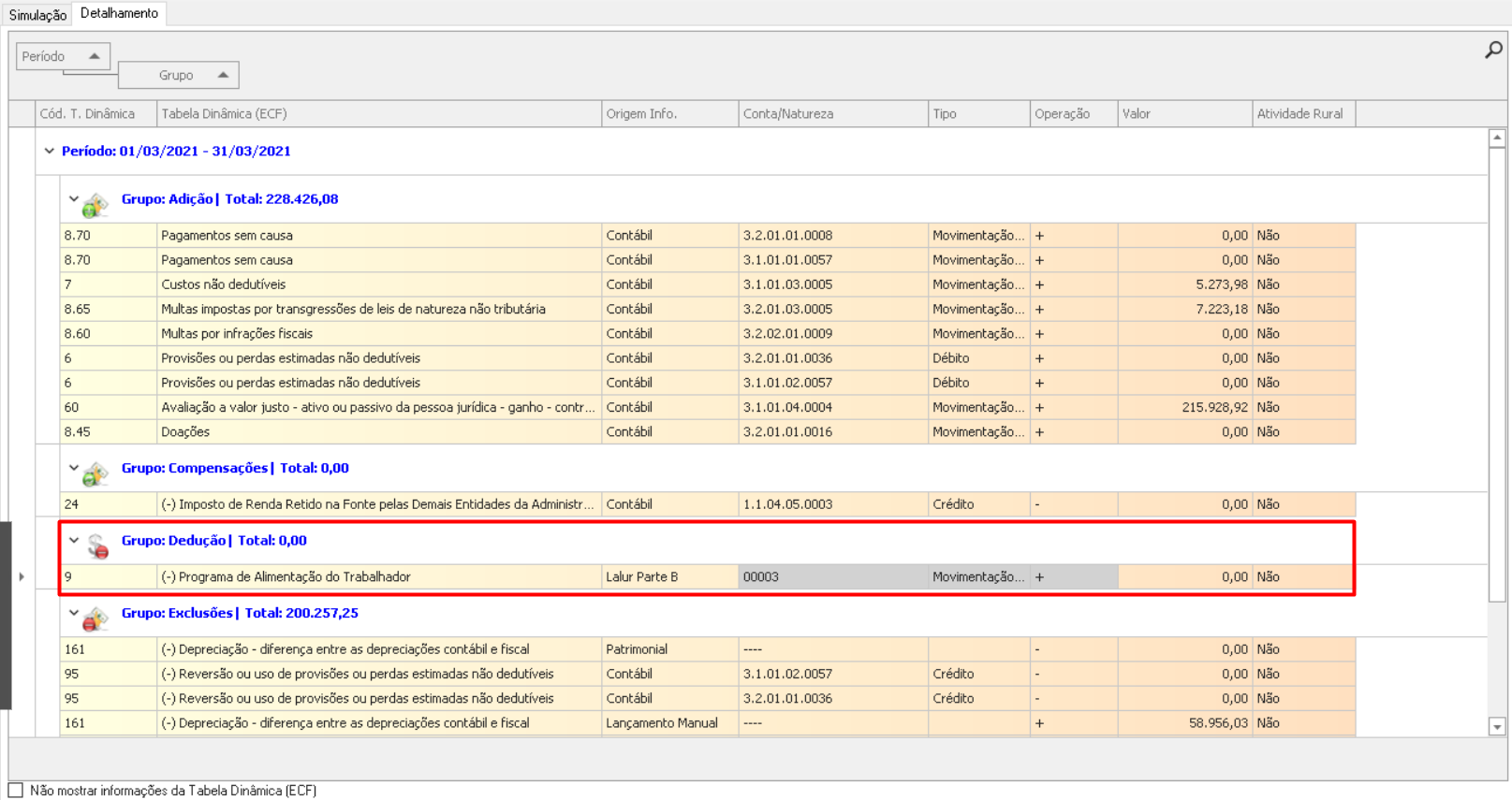
Task: Toggle sort on Período grouping box
Action: click(x=63, y=56)
